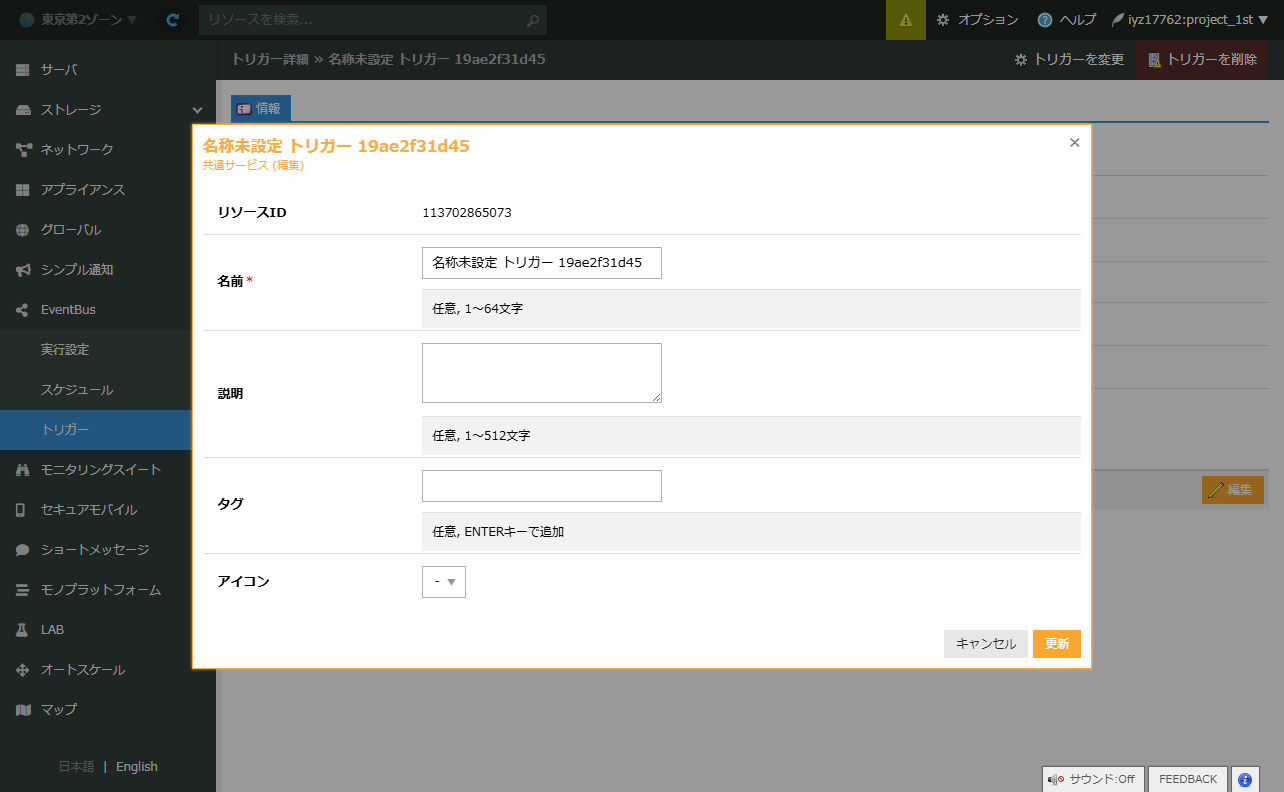Open the アイコン dropdown selector
1284x792 pixels.
pyautogui.click(x=444, y=582)
